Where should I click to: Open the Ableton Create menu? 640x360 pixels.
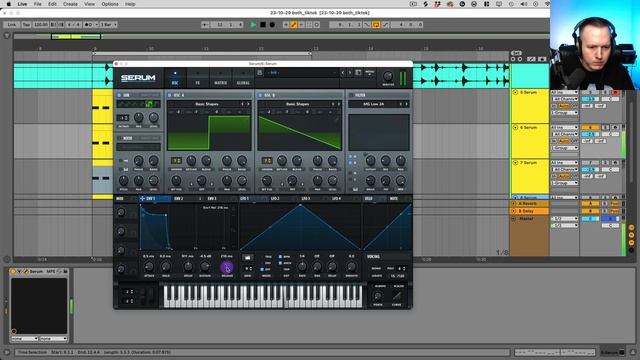point(70,4)
